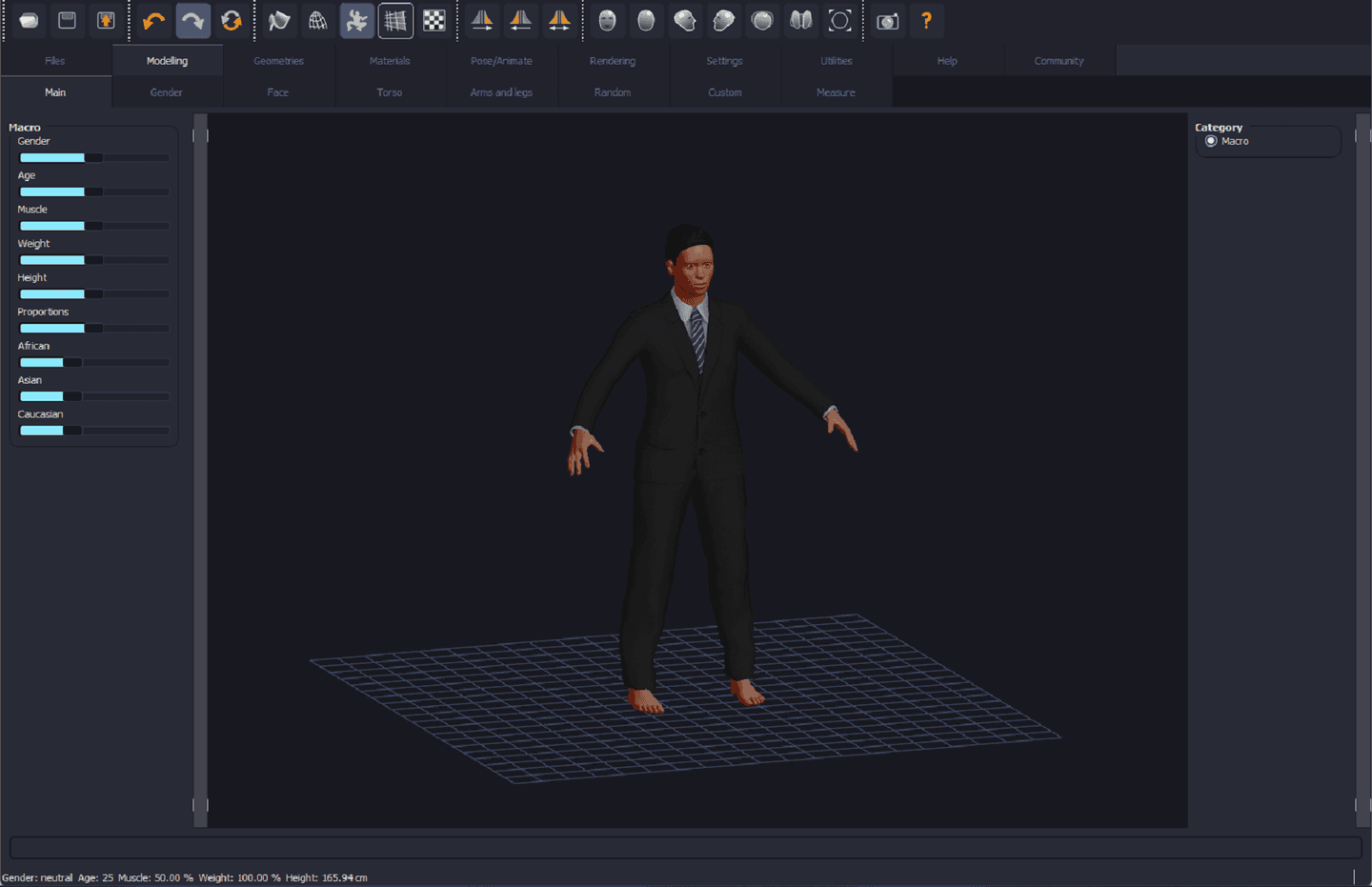Click the Load model icon
Image resolution: width=1372 pixels, height=887 pixels.
tap(28, 20)
